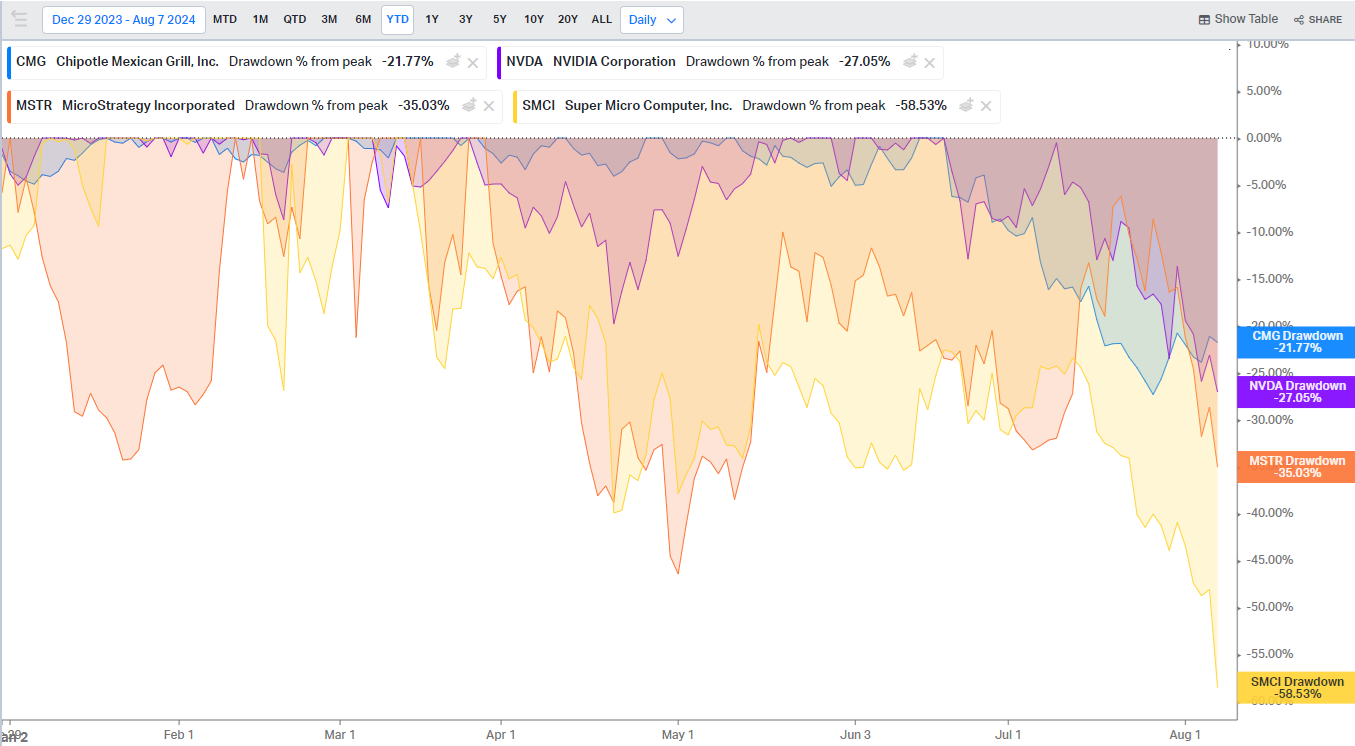
Task: Click Chipotle Mexican Grill, Inc. name
Action: click(137, 62)
